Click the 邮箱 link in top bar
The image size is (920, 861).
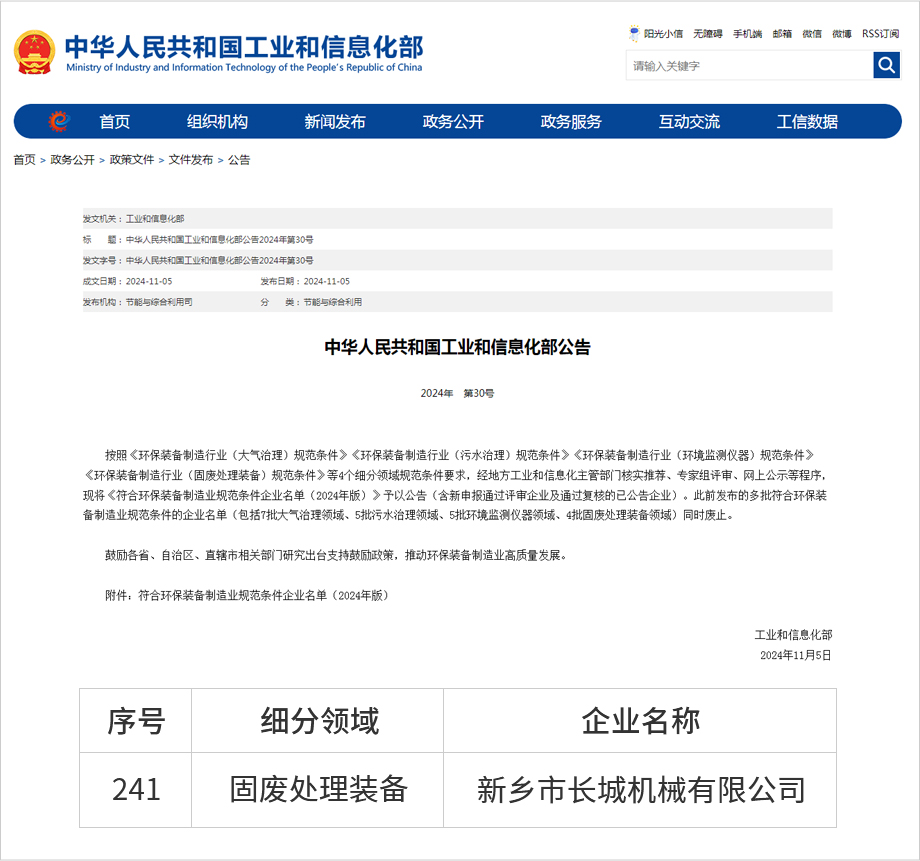782,34
